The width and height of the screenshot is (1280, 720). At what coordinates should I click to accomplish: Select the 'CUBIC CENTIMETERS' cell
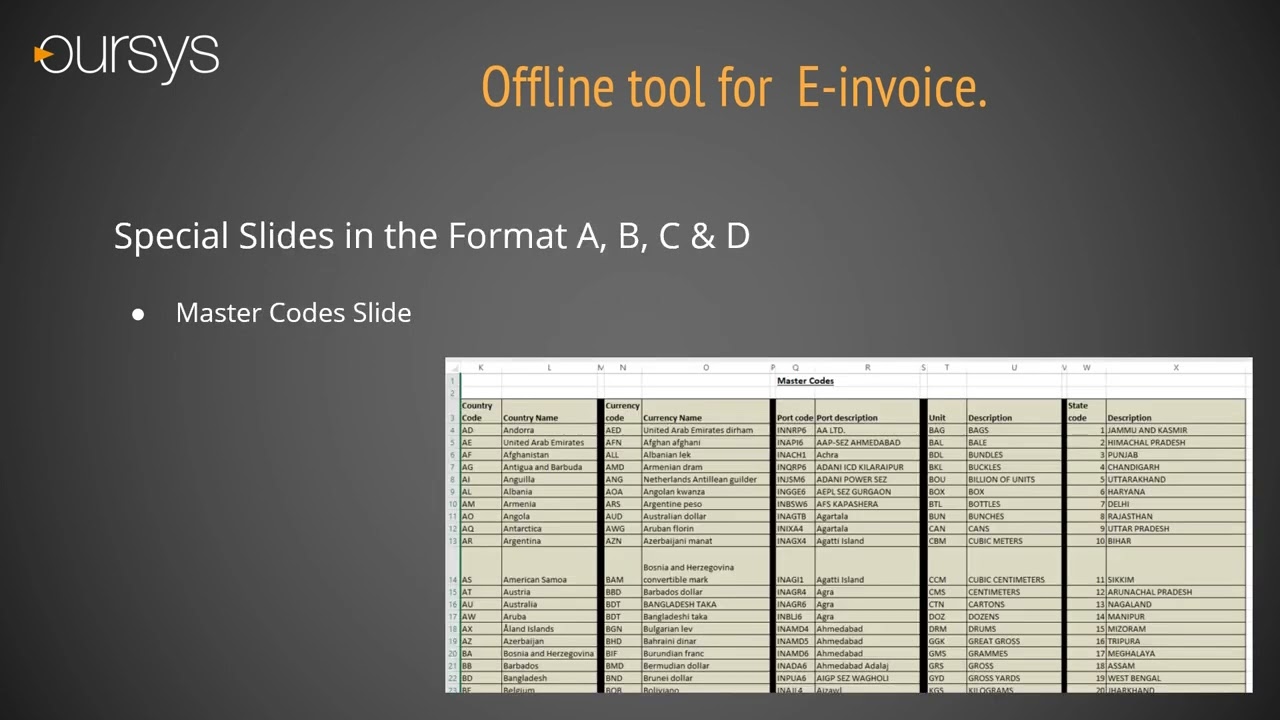(x=1013, y=567)
